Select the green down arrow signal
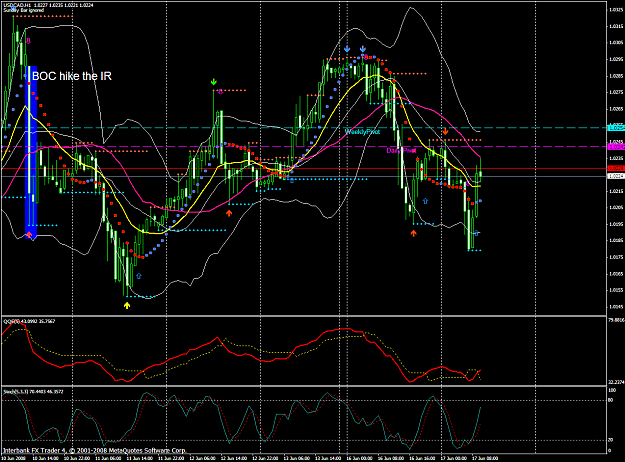 click(x=214, y=82)
